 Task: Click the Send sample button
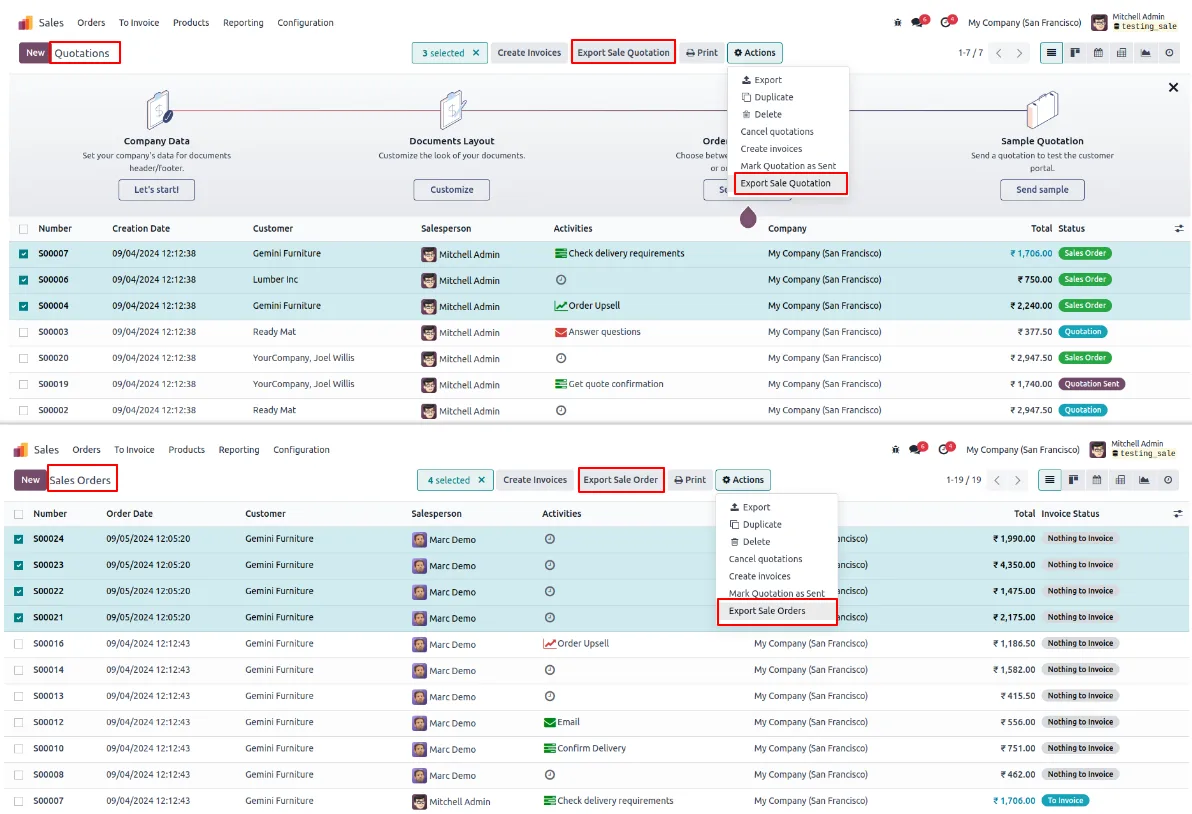(x=1042, y=189)
